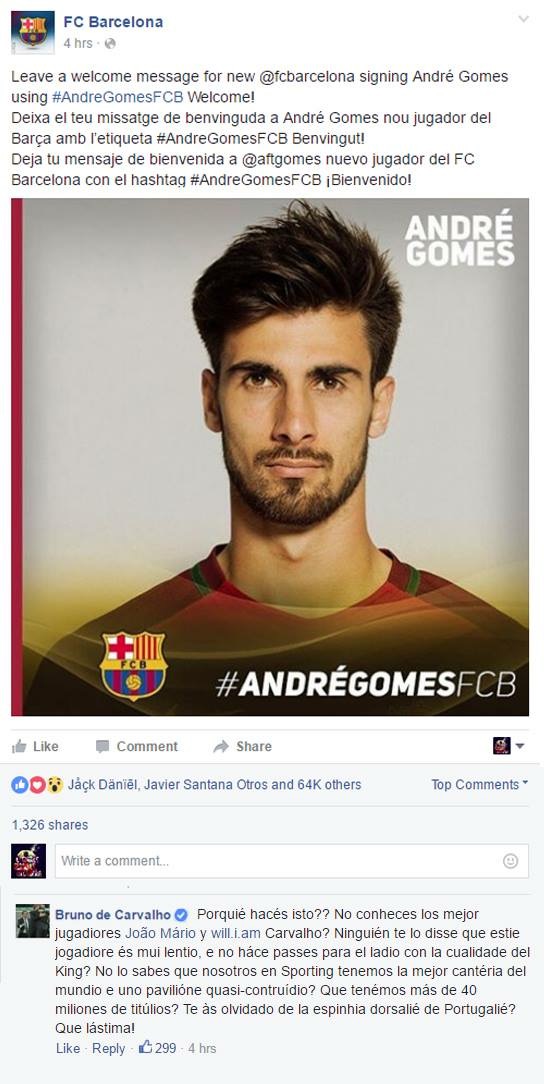Focus the Write a comment field

click(291, 861)
